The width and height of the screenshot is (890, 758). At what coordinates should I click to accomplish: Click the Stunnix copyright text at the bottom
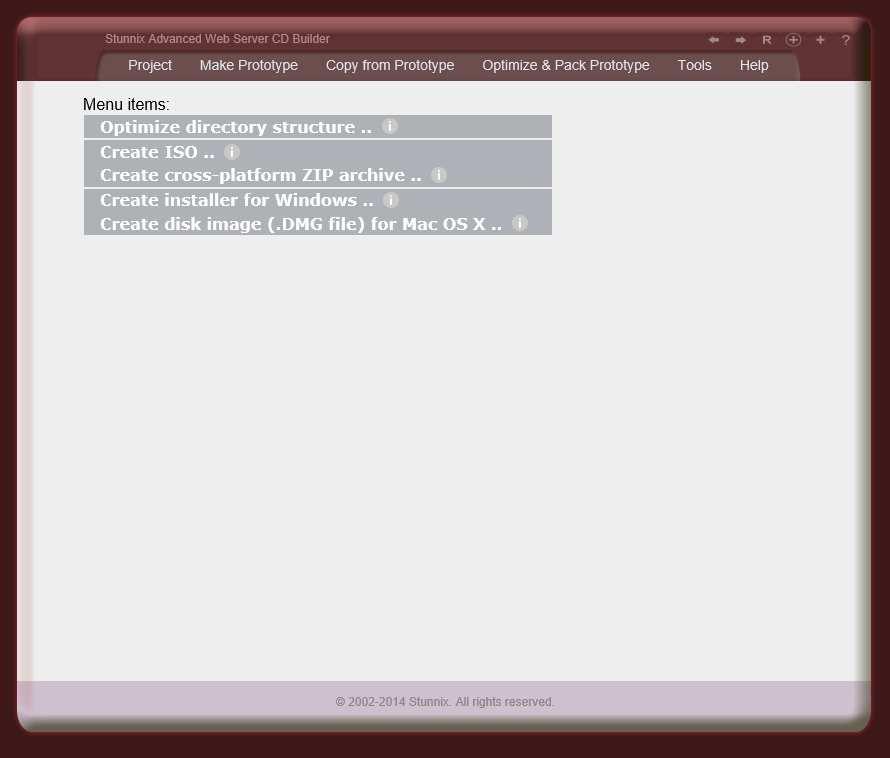pos(445,701)
